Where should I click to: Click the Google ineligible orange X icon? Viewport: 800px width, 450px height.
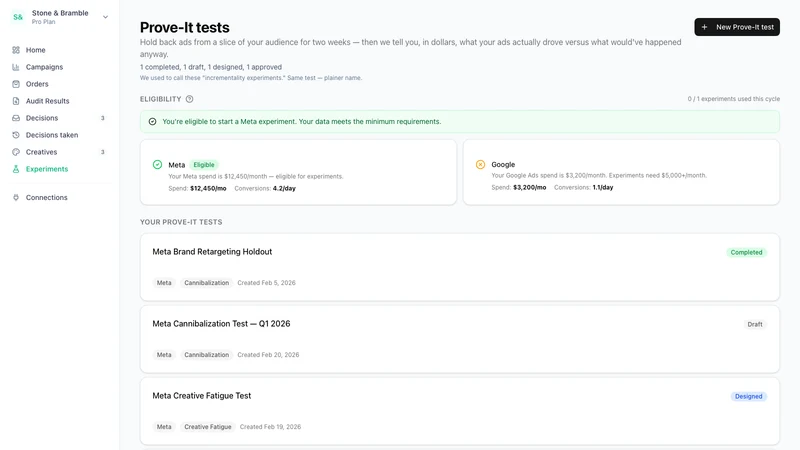pos(480,164)
